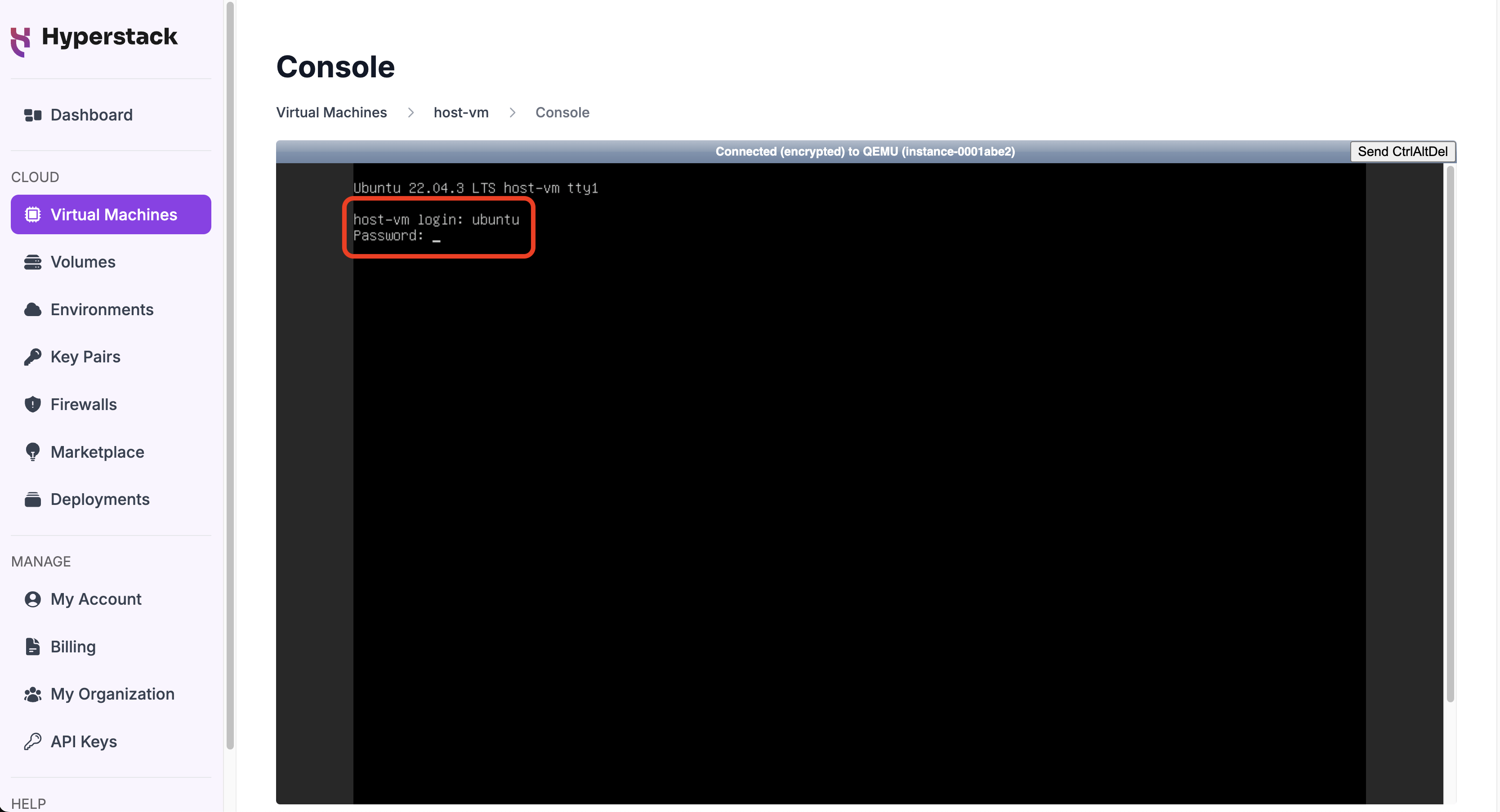The image size is (1500, 812).
Task: Click the Console page heading
Action: click(335, 67)
